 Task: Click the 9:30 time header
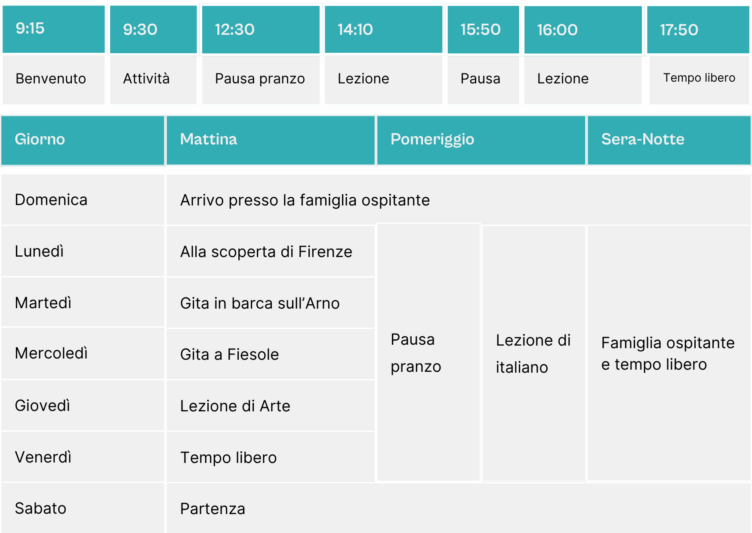tap(152, 30)
